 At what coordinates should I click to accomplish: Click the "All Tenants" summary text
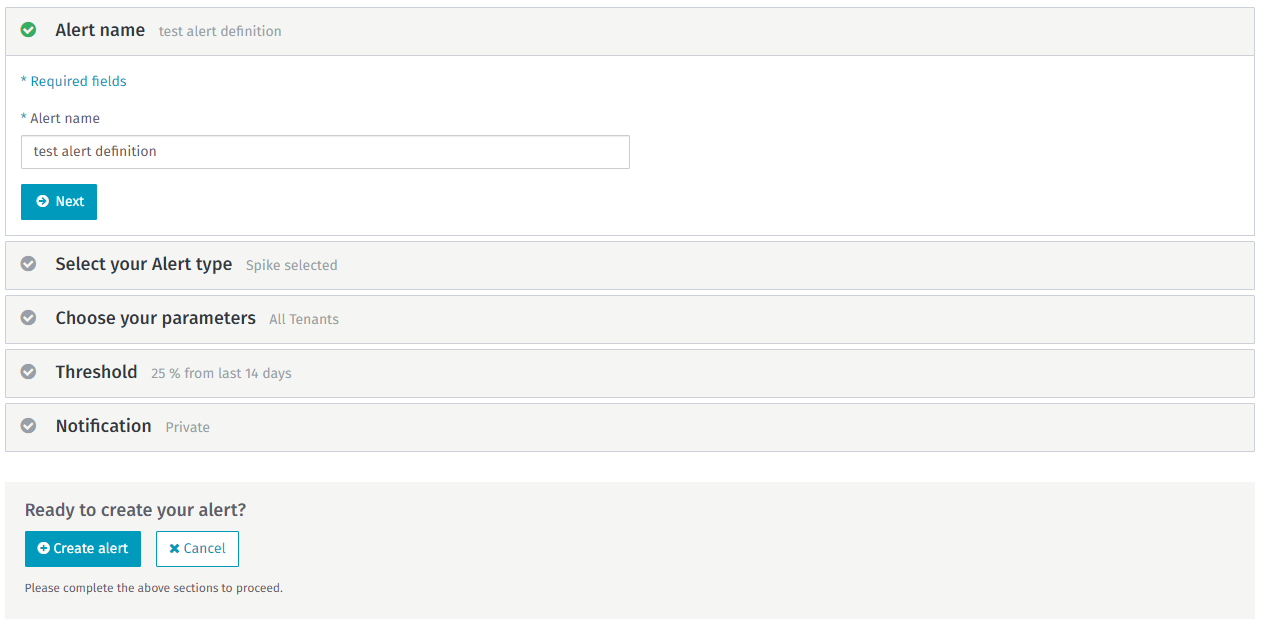click(x=304, y=320)
